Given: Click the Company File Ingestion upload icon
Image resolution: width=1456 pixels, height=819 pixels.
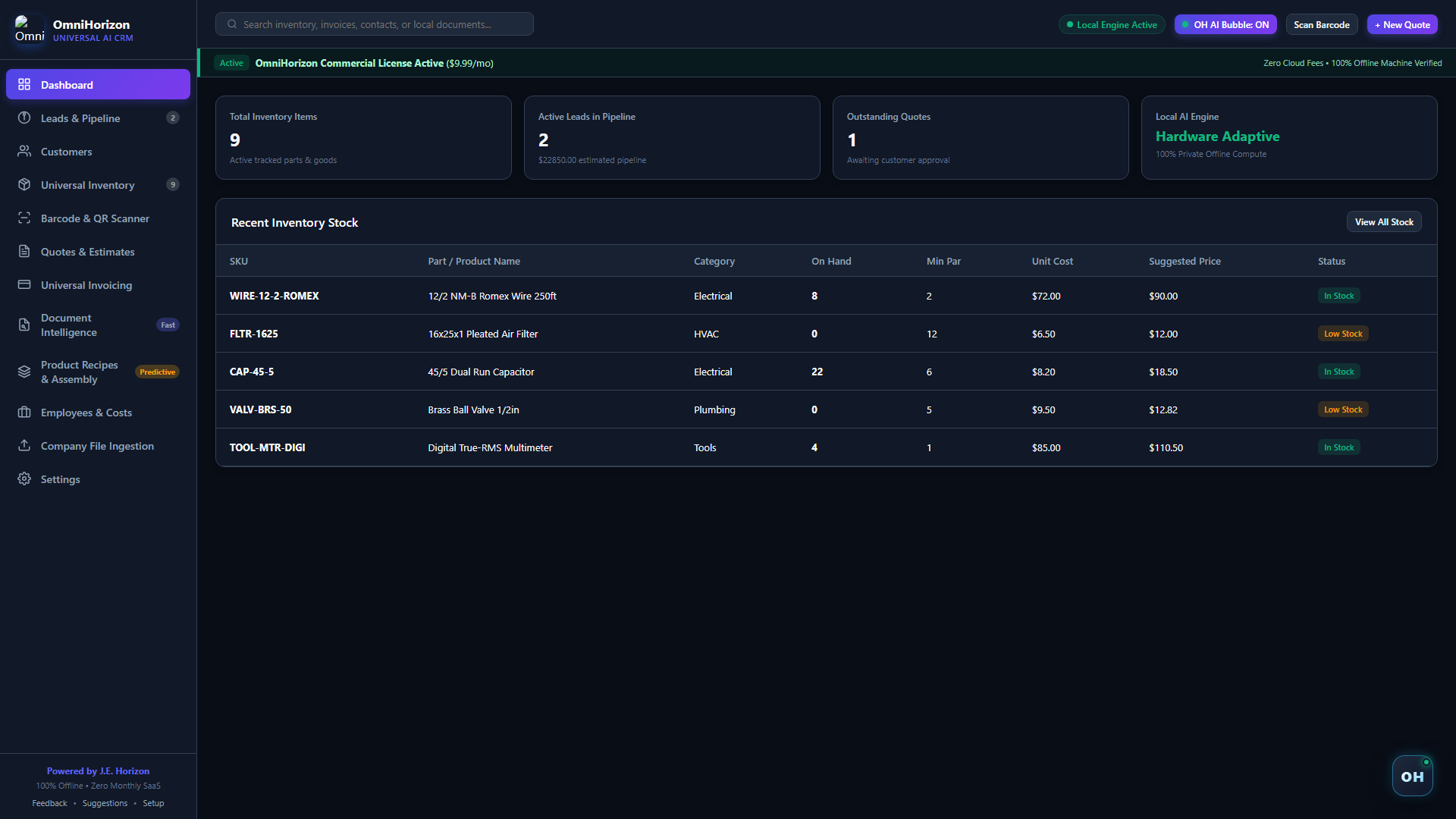Looking at the screenshot, I should 24,445.
